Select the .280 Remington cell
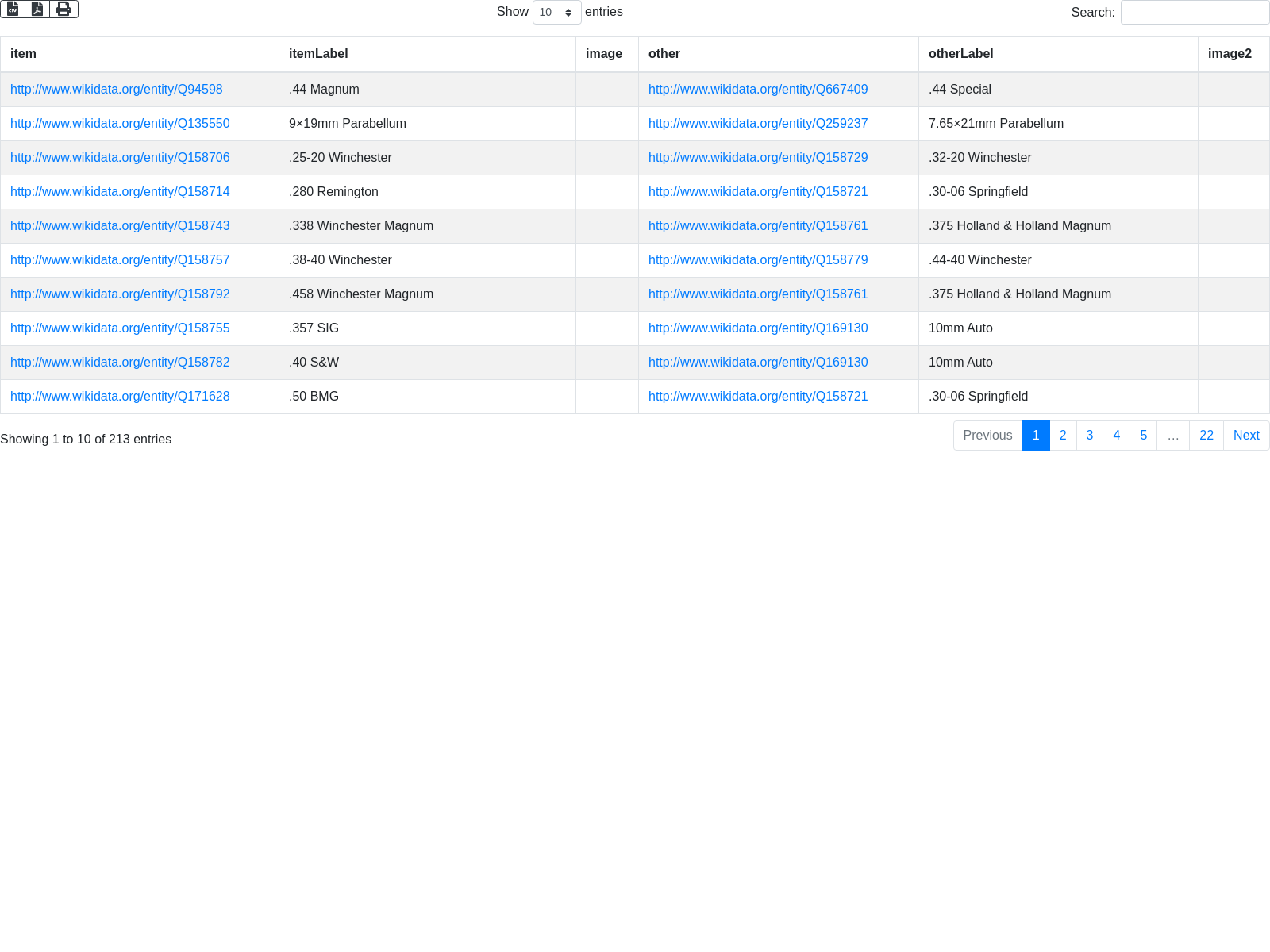The width and height of the screenshot is (1270, 952). point(427,192)
